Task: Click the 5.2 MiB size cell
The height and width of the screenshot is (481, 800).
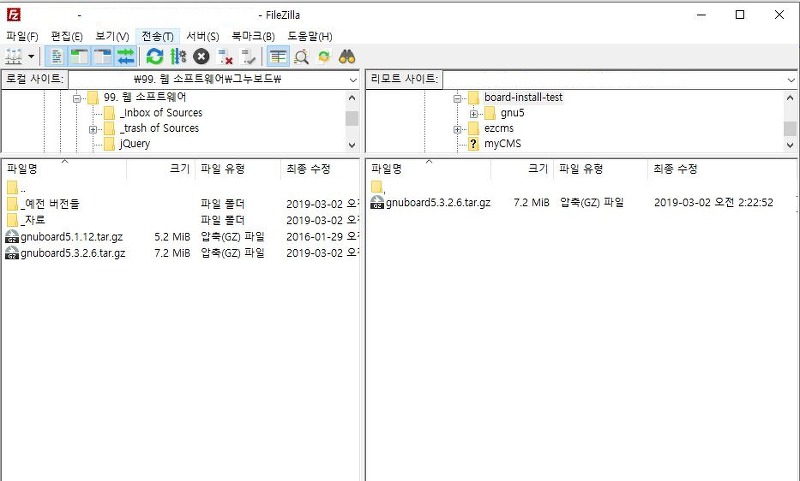Action: coord(172,237)
